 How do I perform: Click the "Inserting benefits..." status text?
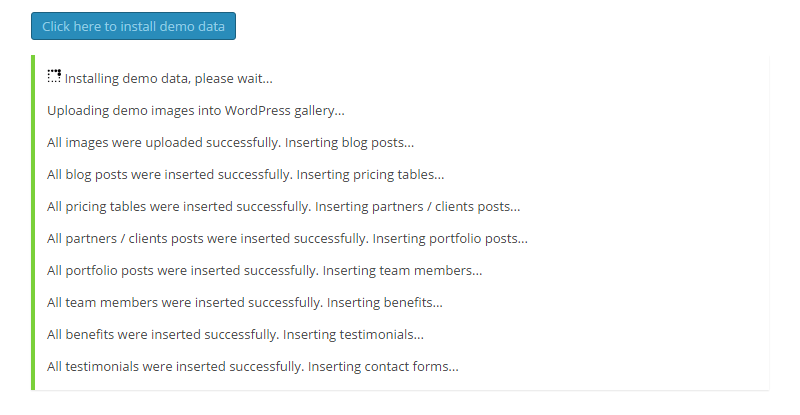point(385,302)
